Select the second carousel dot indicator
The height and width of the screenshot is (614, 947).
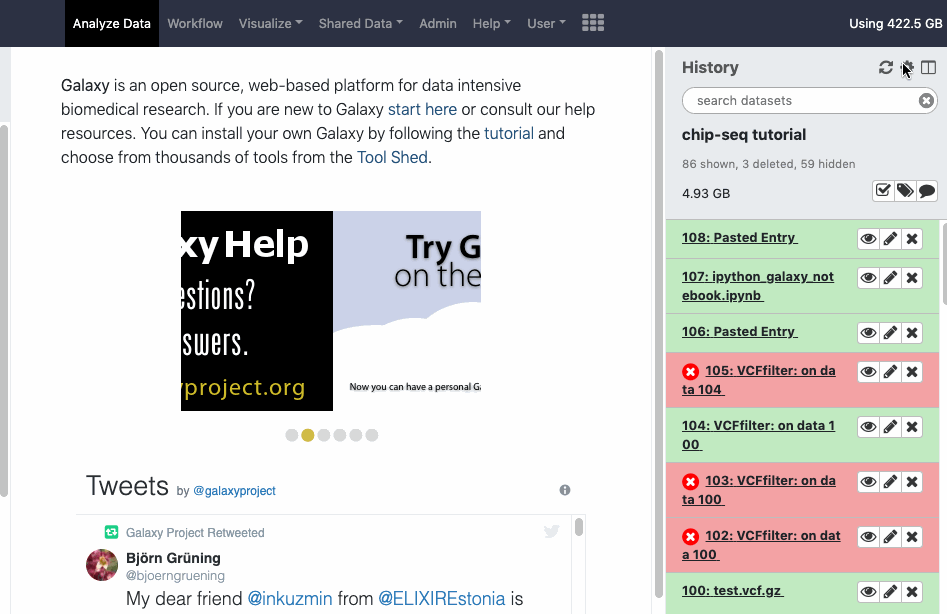[x=308, y=435]
